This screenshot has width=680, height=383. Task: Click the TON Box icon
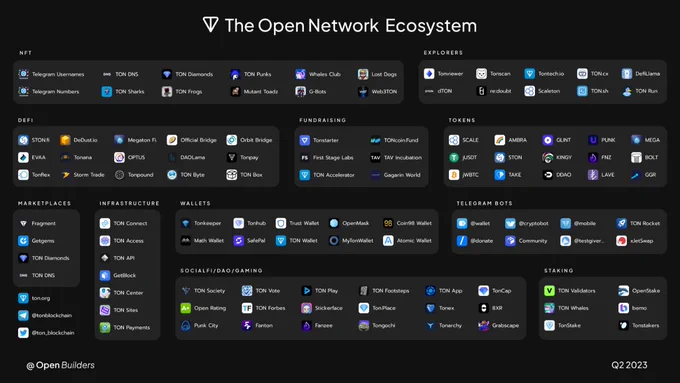[232, 175]
